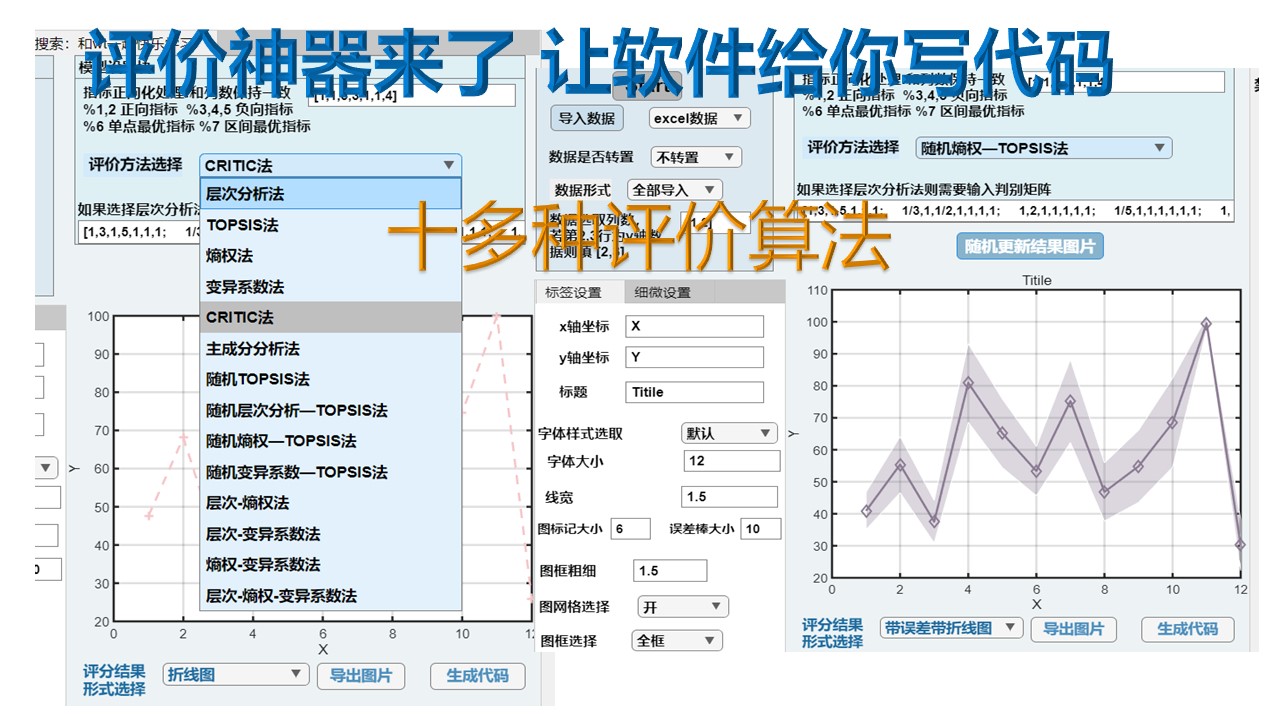Click the 导入数据 button

(587, 118)
